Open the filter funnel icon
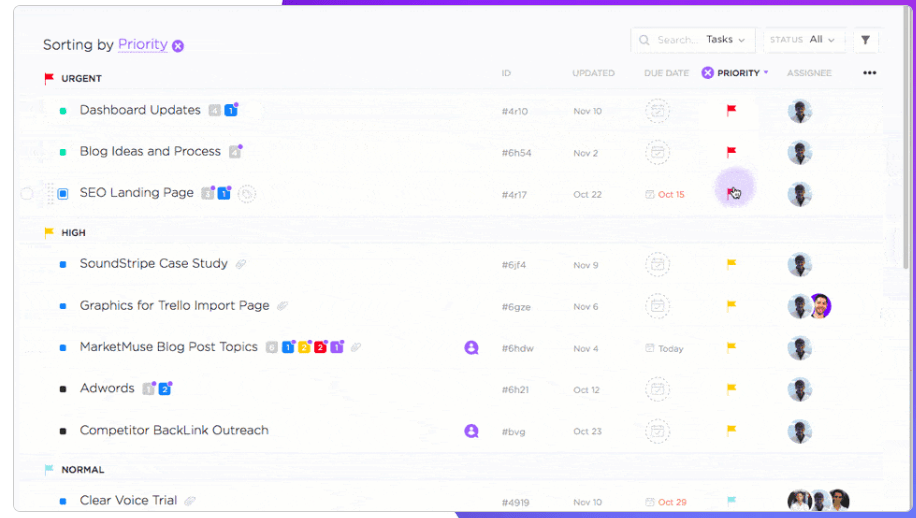The image size is (916, 518). (x=865, y=40)
